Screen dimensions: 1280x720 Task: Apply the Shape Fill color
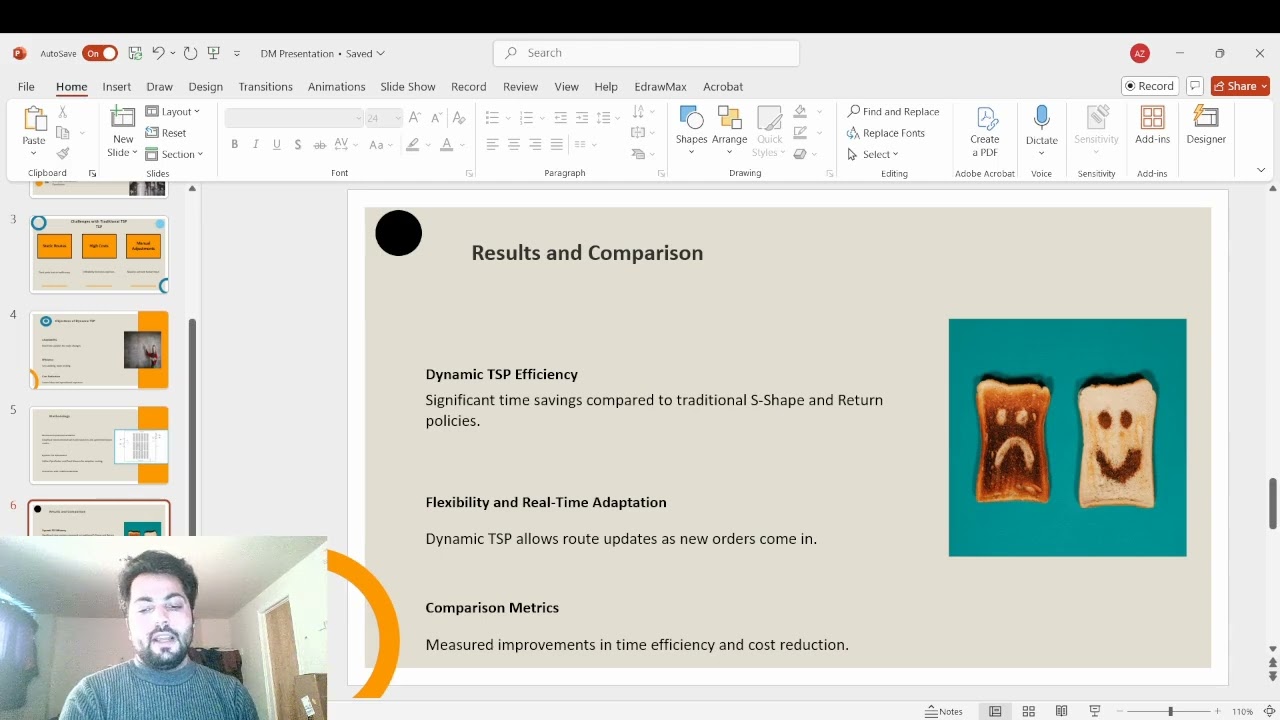pyautogui.click(x=800, y=112)
